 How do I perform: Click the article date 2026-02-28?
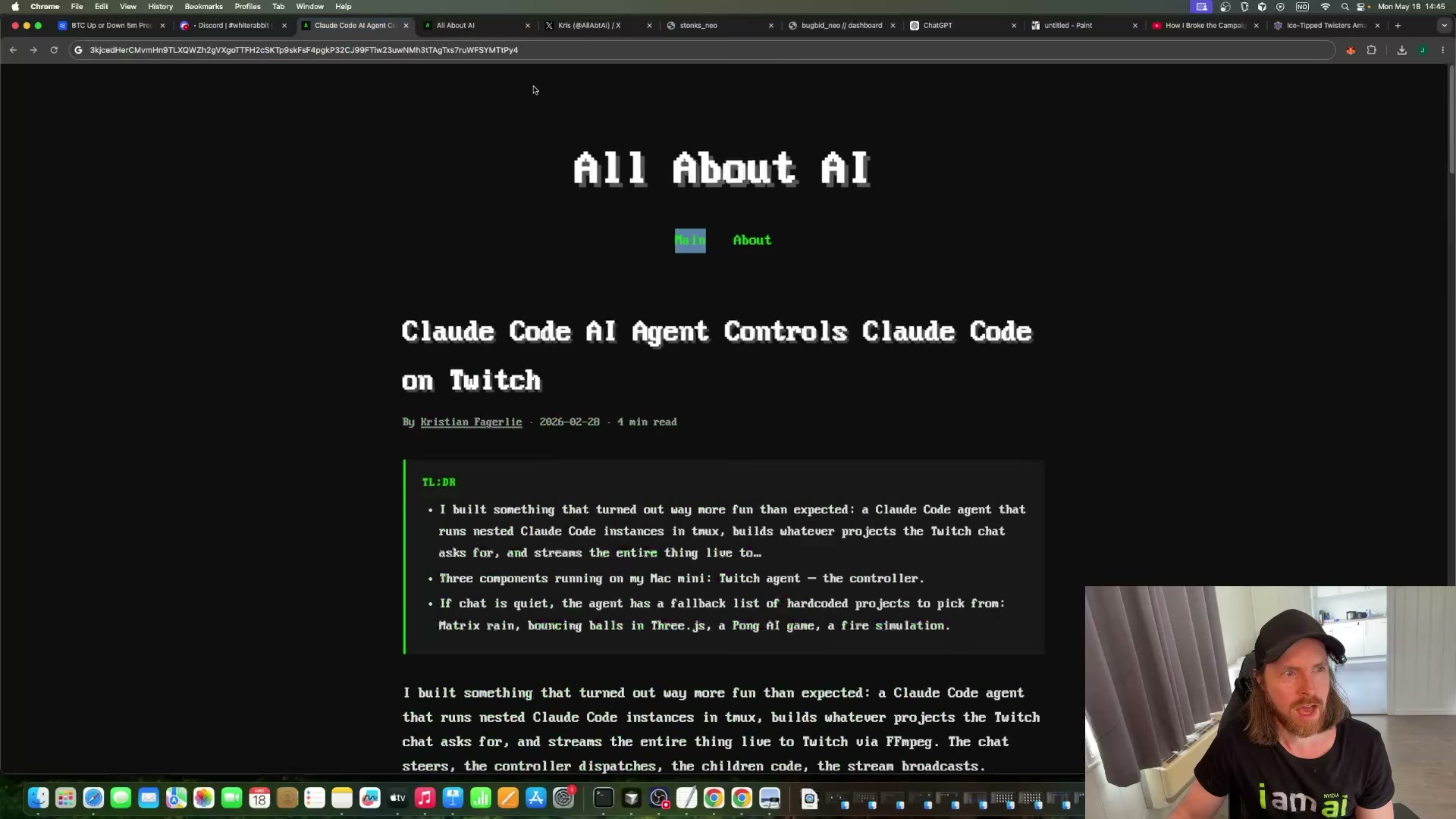click(570, 422)
